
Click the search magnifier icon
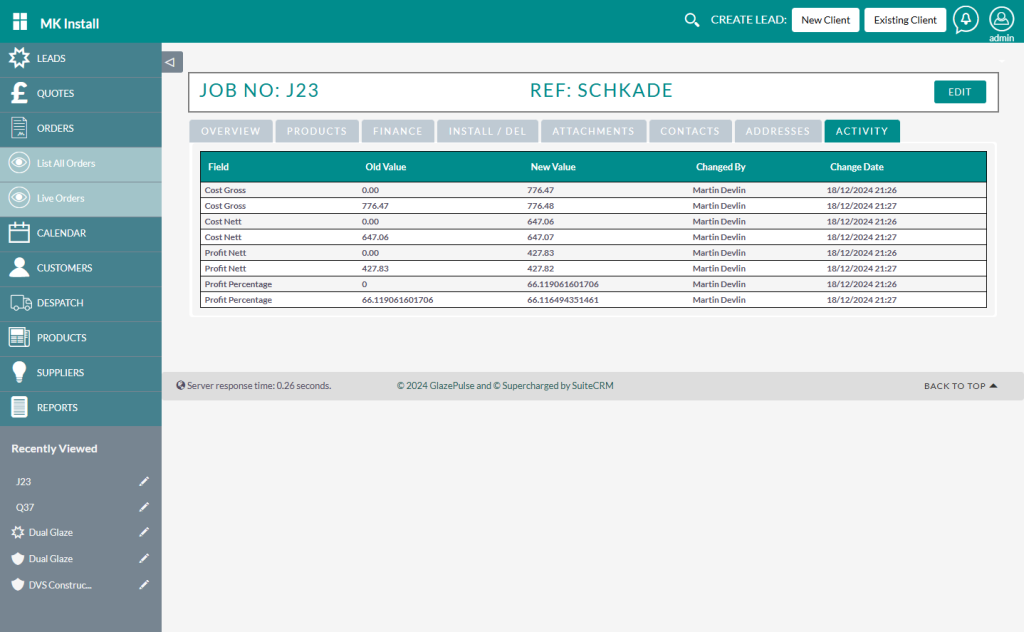coord(691,20)
